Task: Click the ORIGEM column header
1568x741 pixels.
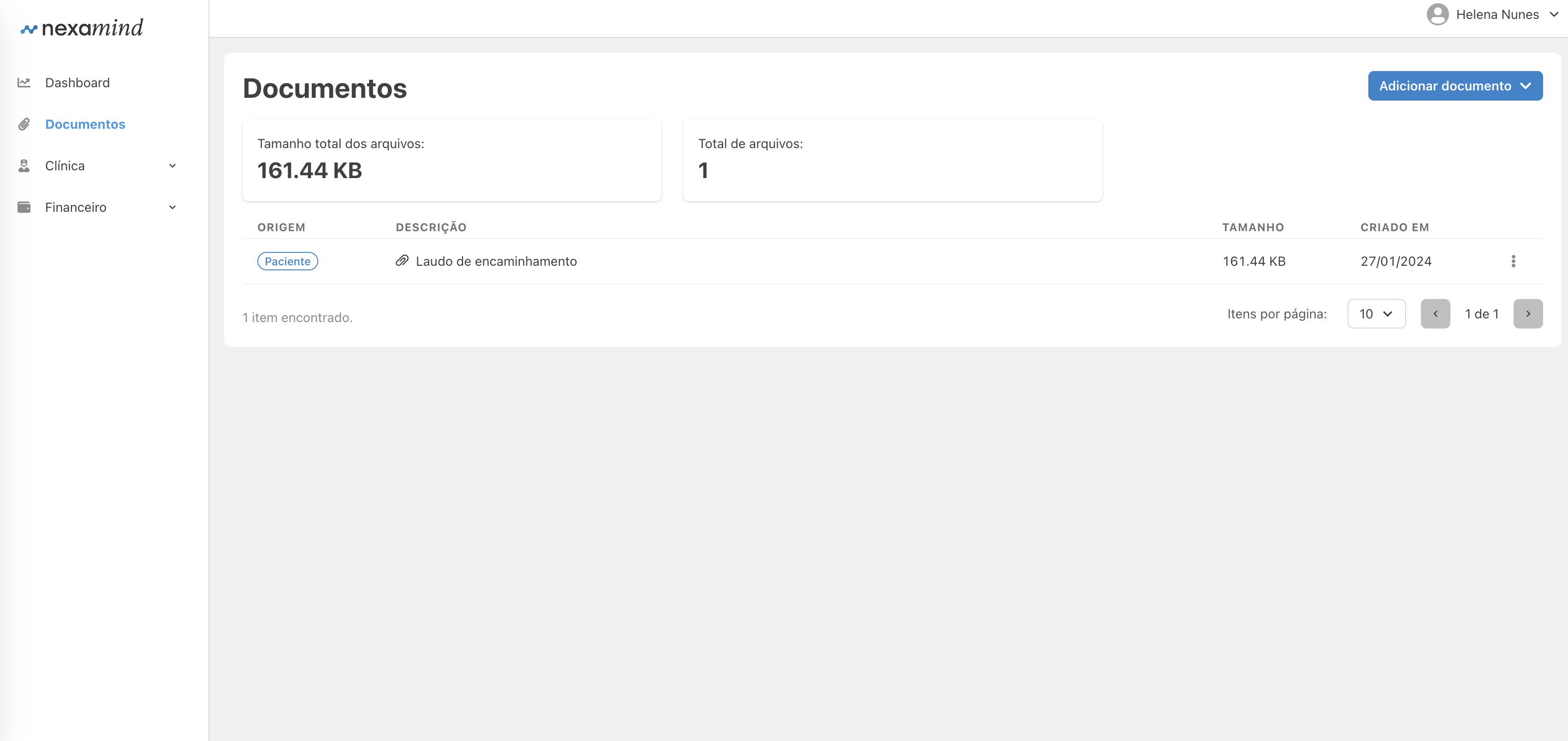Action: [x=281, y=227]
